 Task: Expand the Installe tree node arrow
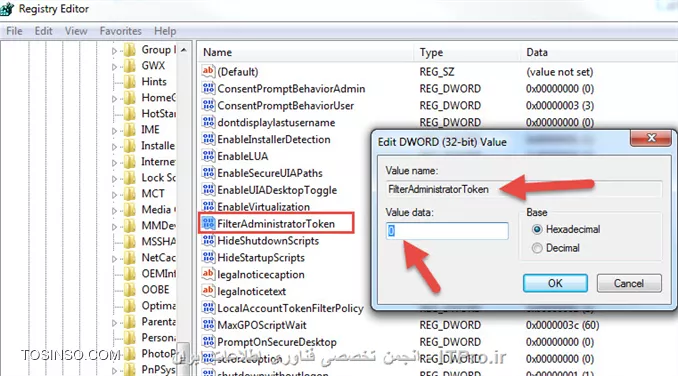114,147
